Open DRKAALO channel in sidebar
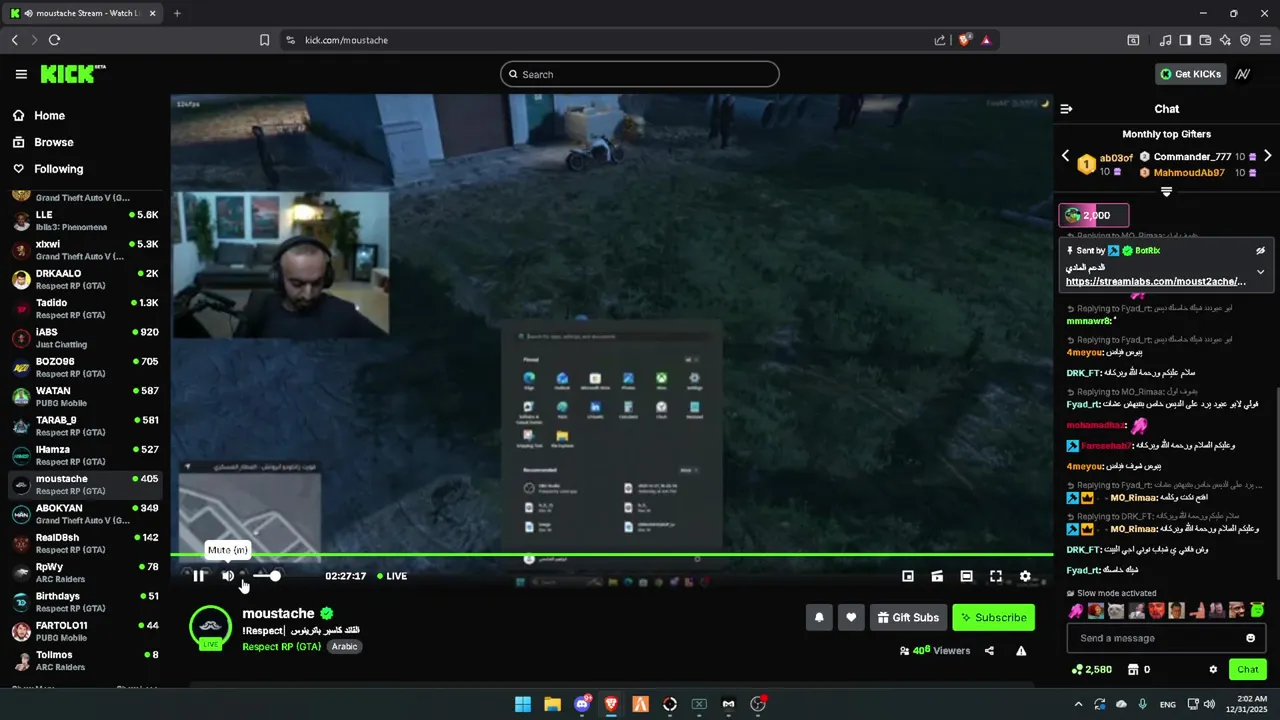Viewport: 1280px width, 720px height. click(x=85, y=279)
